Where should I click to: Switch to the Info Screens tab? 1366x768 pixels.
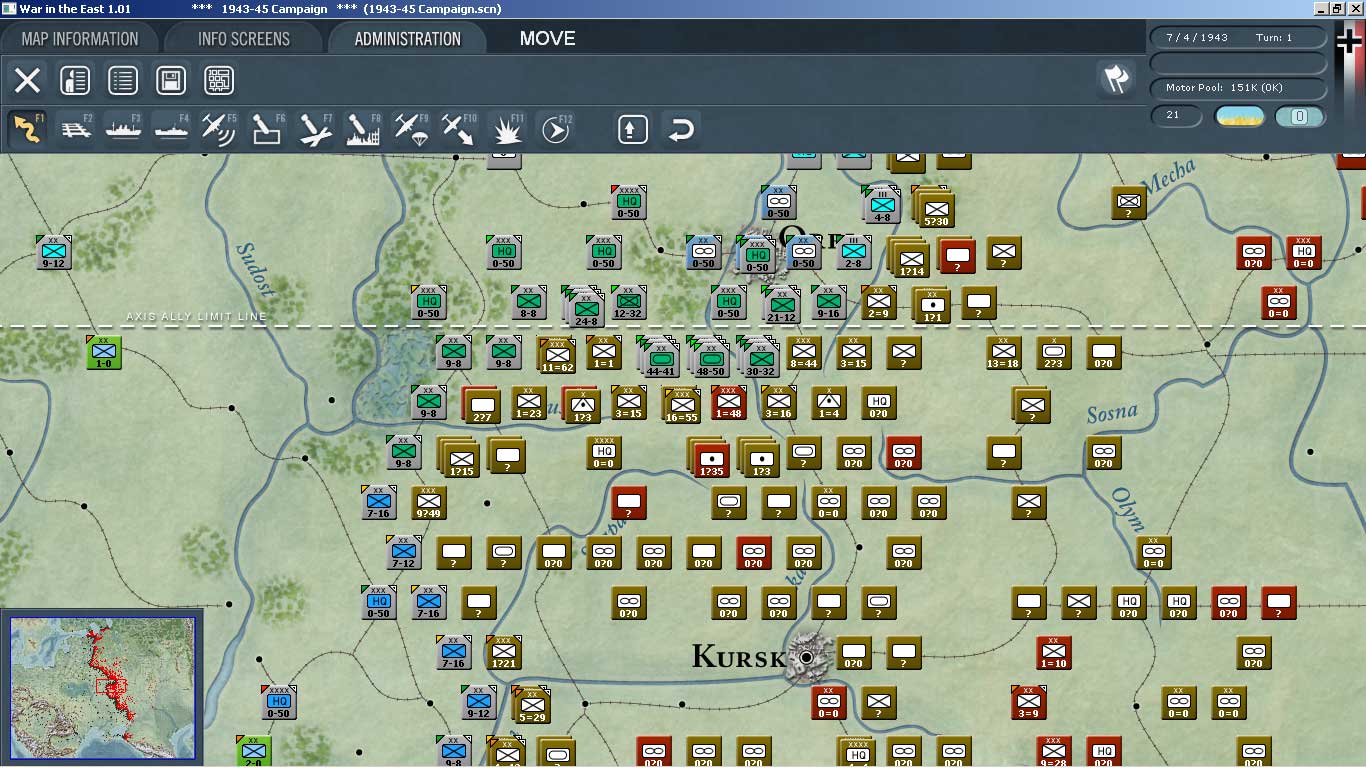pyautogui.click(x=244, y=39)
